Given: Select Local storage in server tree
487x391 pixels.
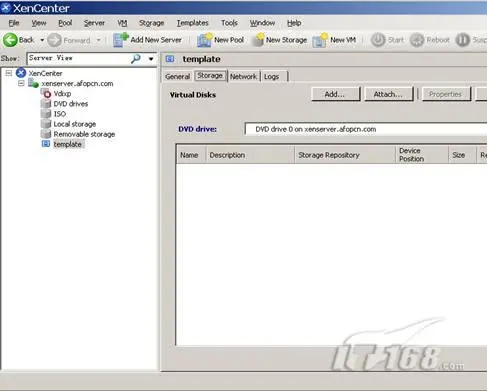Looking at the screenshot, I should tap(75, 124).
